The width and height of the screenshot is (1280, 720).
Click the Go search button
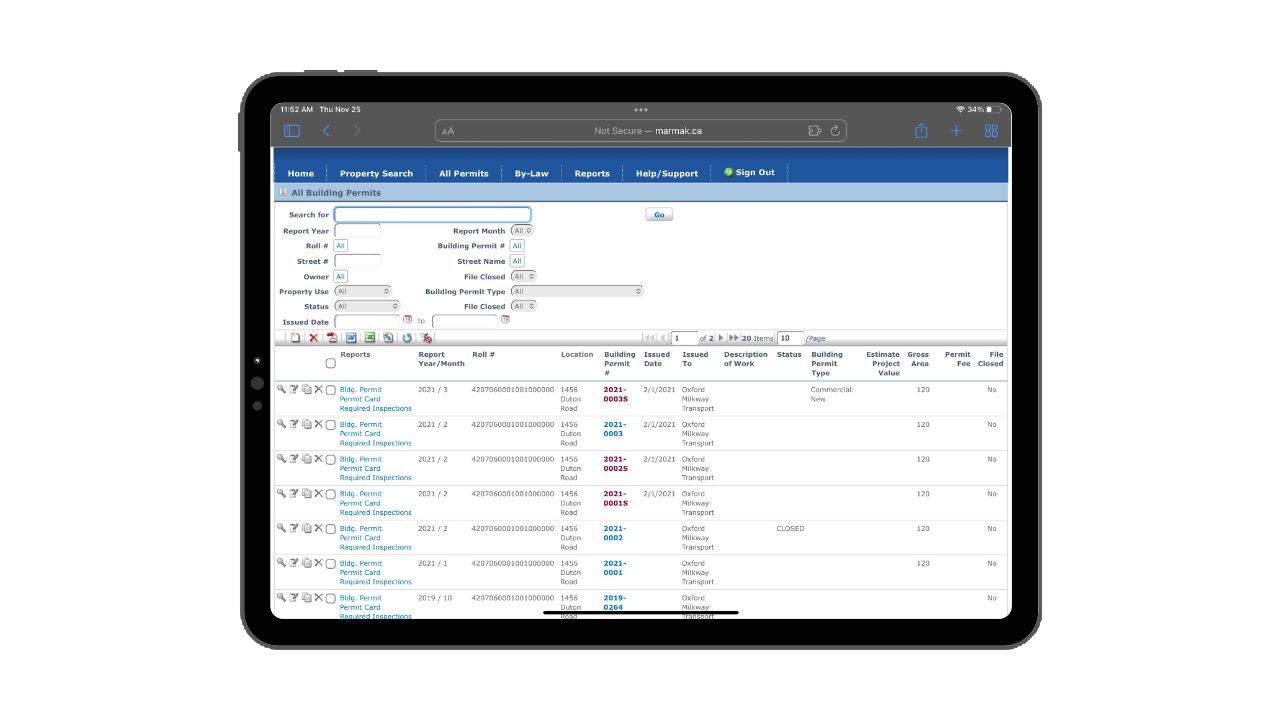[659, 214]
